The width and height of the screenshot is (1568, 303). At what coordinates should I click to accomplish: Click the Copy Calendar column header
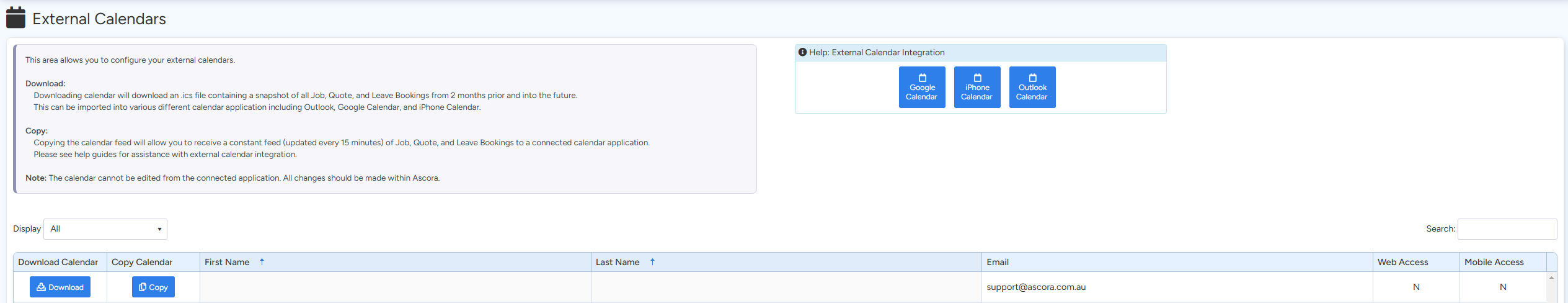(142, 262)
